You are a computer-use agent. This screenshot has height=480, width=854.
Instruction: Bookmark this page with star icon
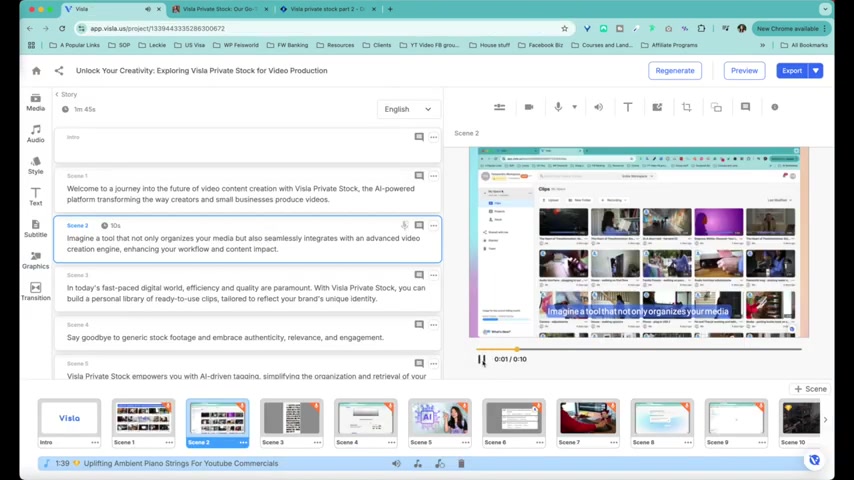[x=565, y=28]
